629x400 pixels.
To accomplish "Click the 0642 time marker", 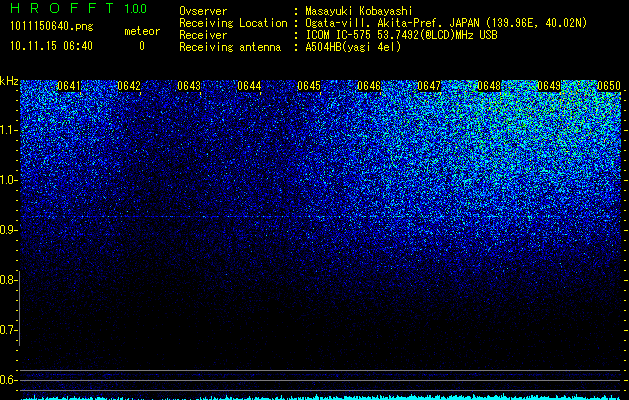I will click(x=129, y=86).
